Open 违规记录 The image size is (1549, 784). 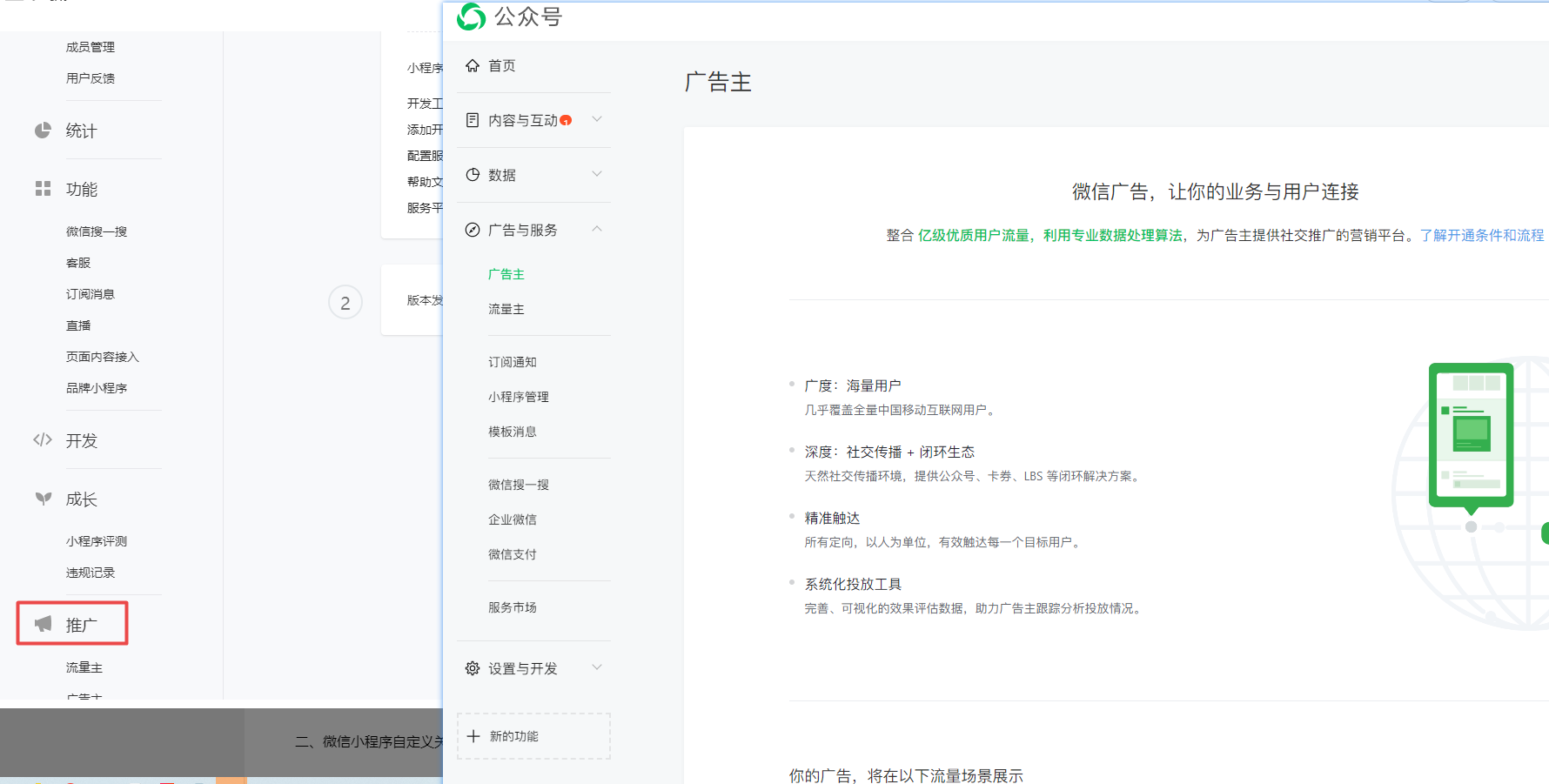click(x=91, y=573)
